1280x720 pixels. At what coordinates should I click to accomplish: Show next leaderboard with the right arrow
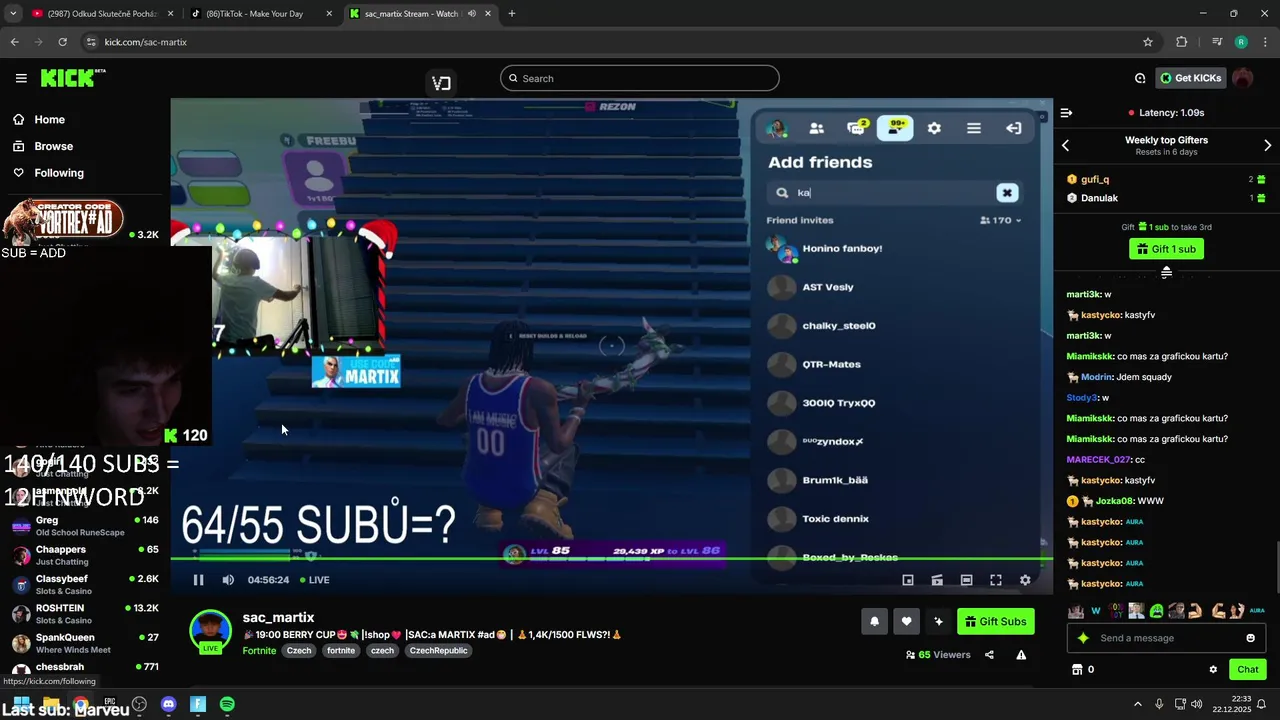pyautogui.click(x=1267, y=146)
